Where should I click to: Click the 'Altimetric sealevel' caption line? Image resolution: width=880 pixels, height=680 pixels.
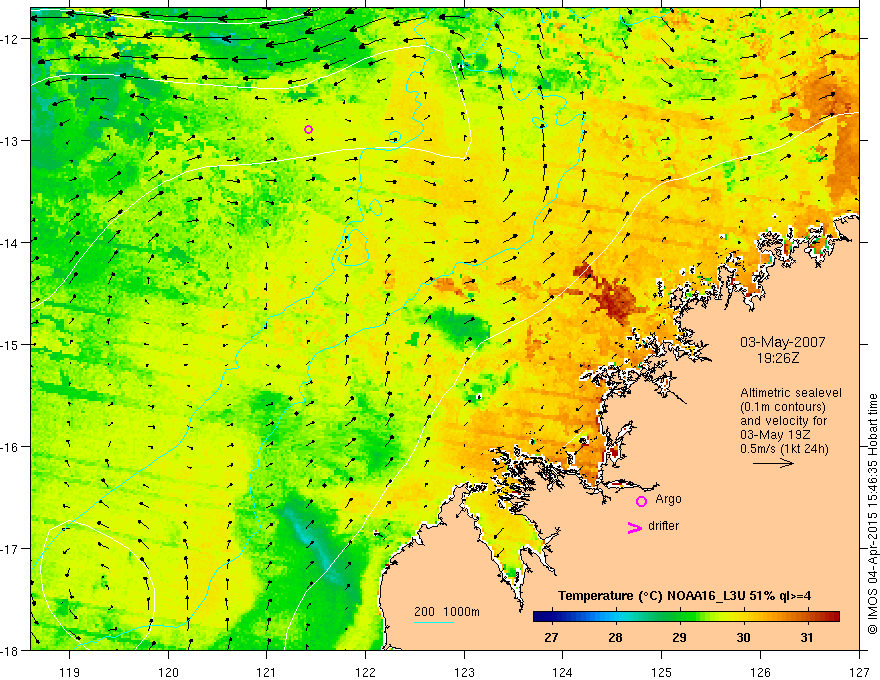[x=791, y=393]
